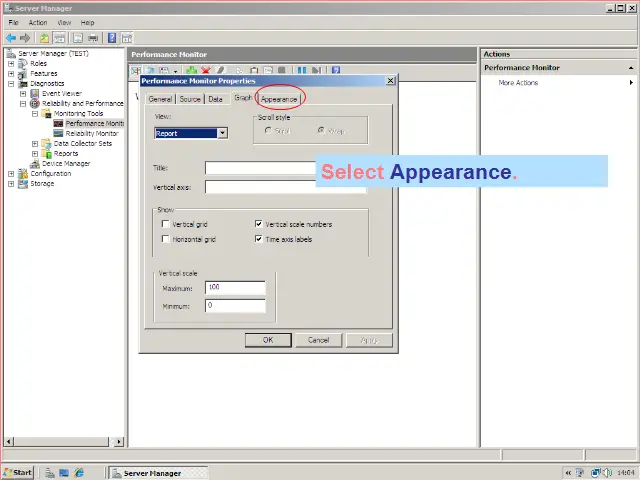Image resolution: width=640 pixels, height=480 pixels.
Task: Expand the Storage node
Action: tap(11, 184)
